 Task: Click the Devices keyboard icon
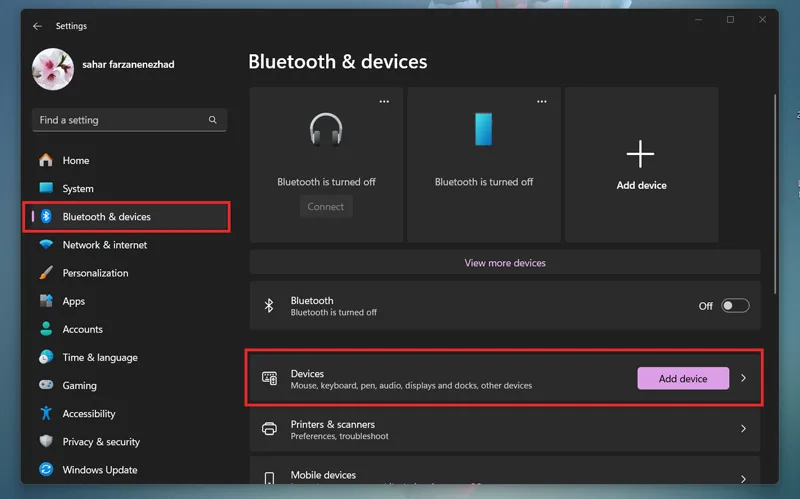269,378
